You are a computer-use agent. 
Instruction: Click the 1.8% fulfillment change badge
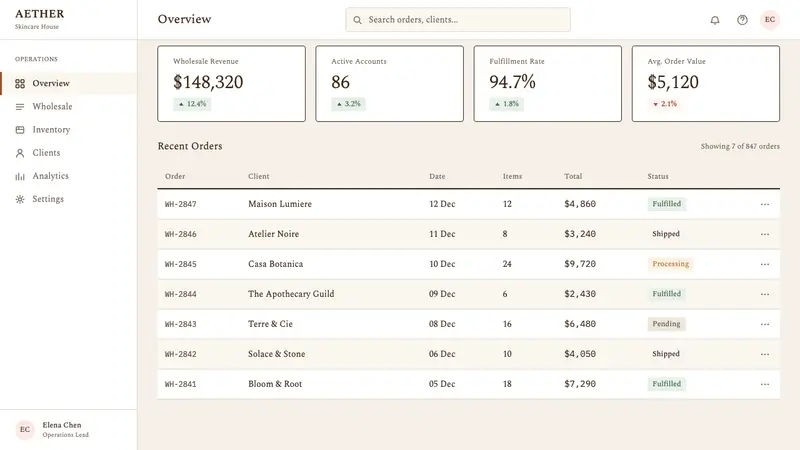point(507,104)
